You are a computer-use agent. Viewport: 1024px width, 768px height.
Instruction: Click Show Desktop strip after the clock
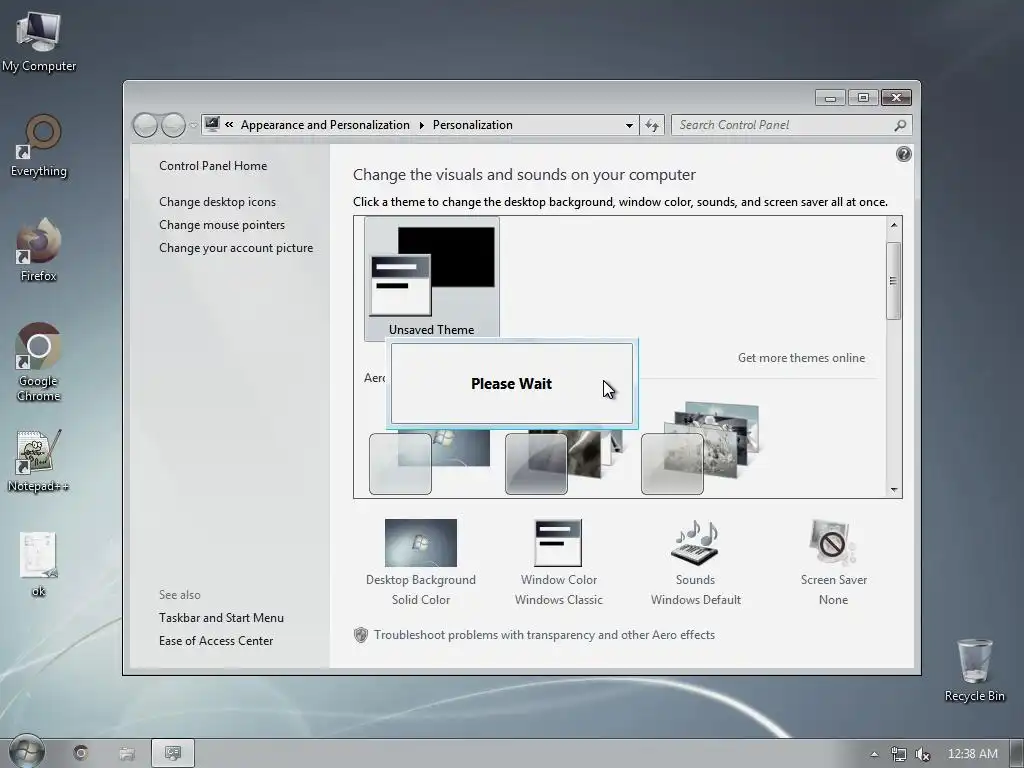click(x=1017, y=754)
